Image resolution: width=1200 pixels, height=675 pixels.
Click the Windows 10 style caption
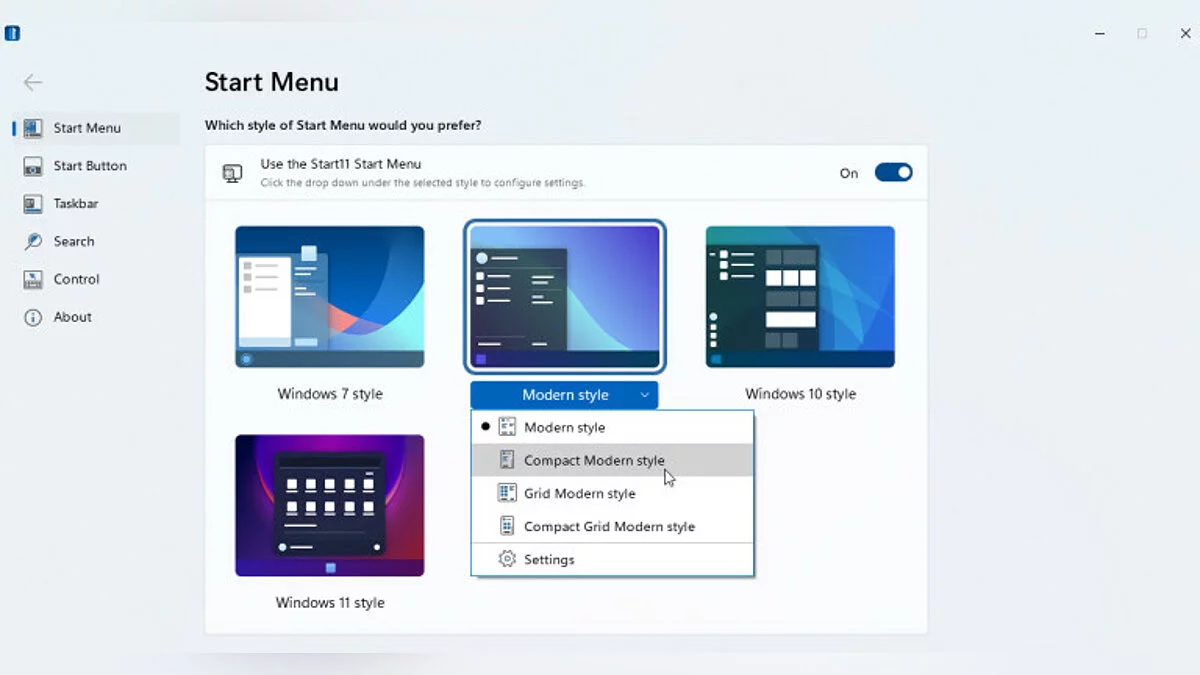(x=800, y=394)
